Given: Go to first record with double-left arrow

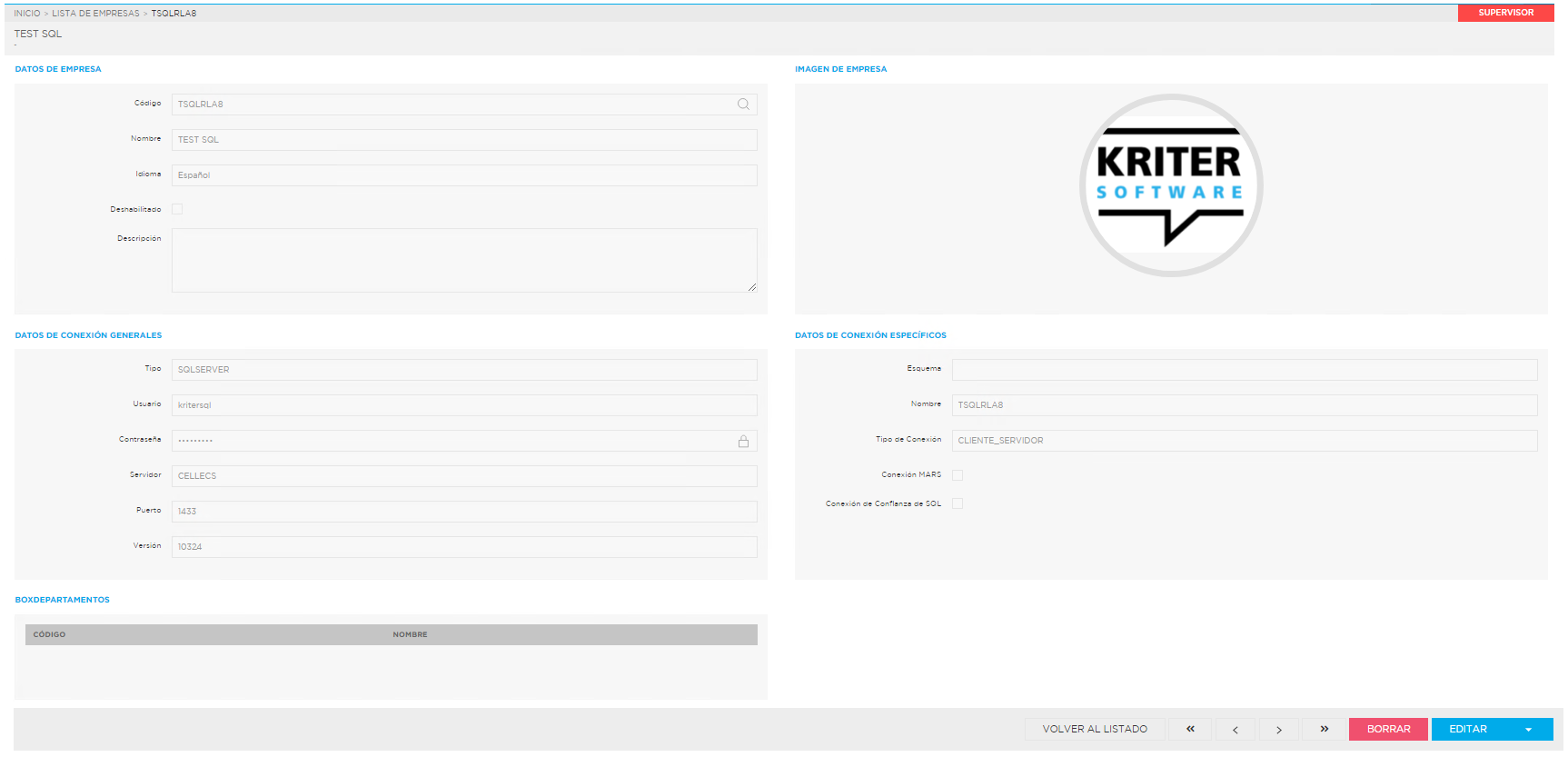Looking at the screenshot, I should 1190,729.
